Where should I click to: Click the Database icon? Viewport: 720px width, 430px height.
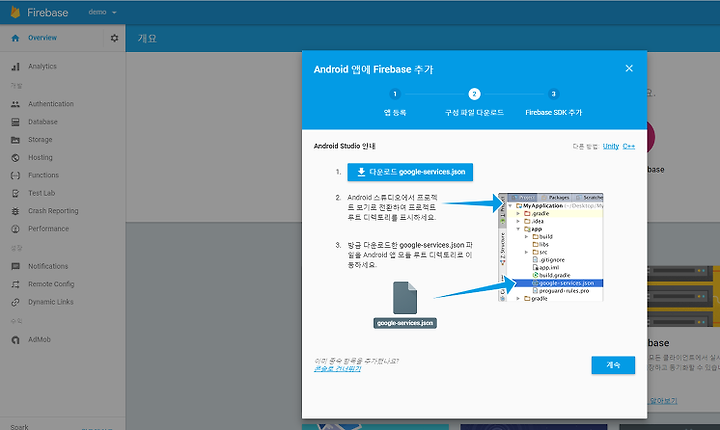click(15, 122)
